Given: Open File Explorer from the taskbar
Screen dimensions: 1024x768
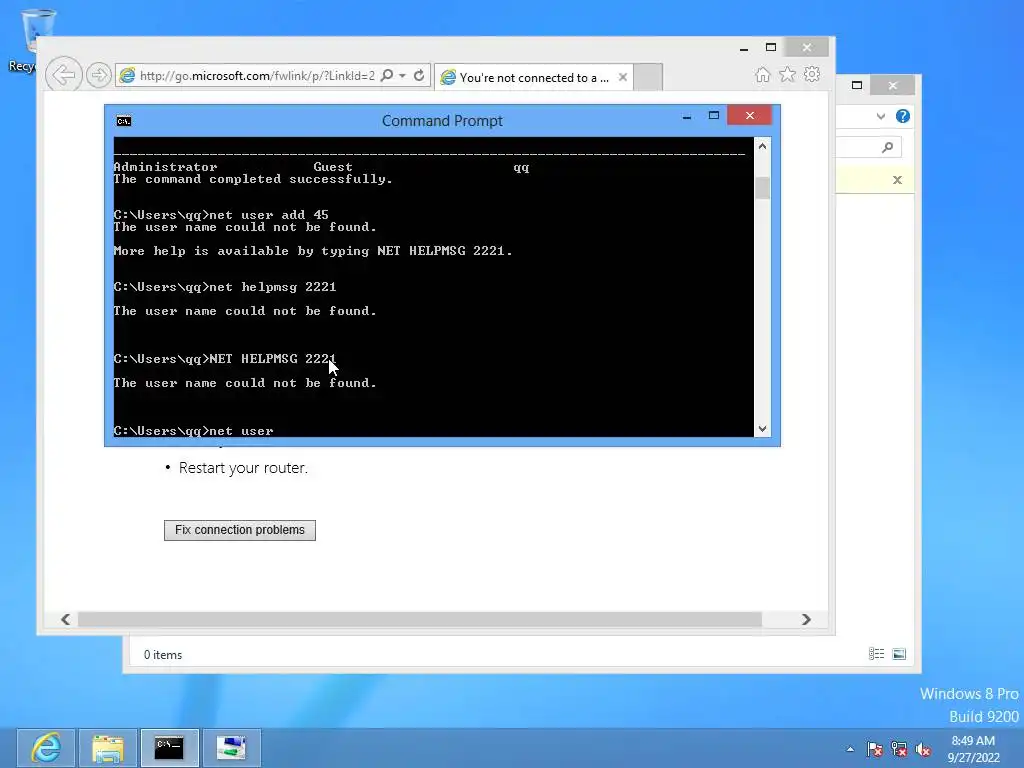Looking at the screenshot, I should pyautogui.click(x=108, y=748).
